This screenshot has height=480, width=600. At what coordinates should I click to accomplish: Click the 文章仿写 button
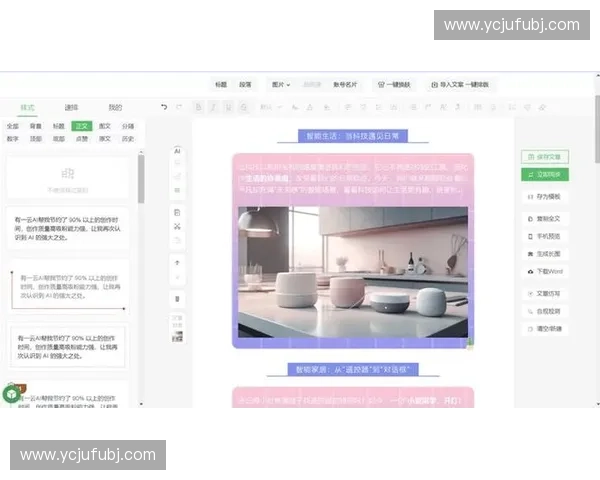(x=545, y=294)
